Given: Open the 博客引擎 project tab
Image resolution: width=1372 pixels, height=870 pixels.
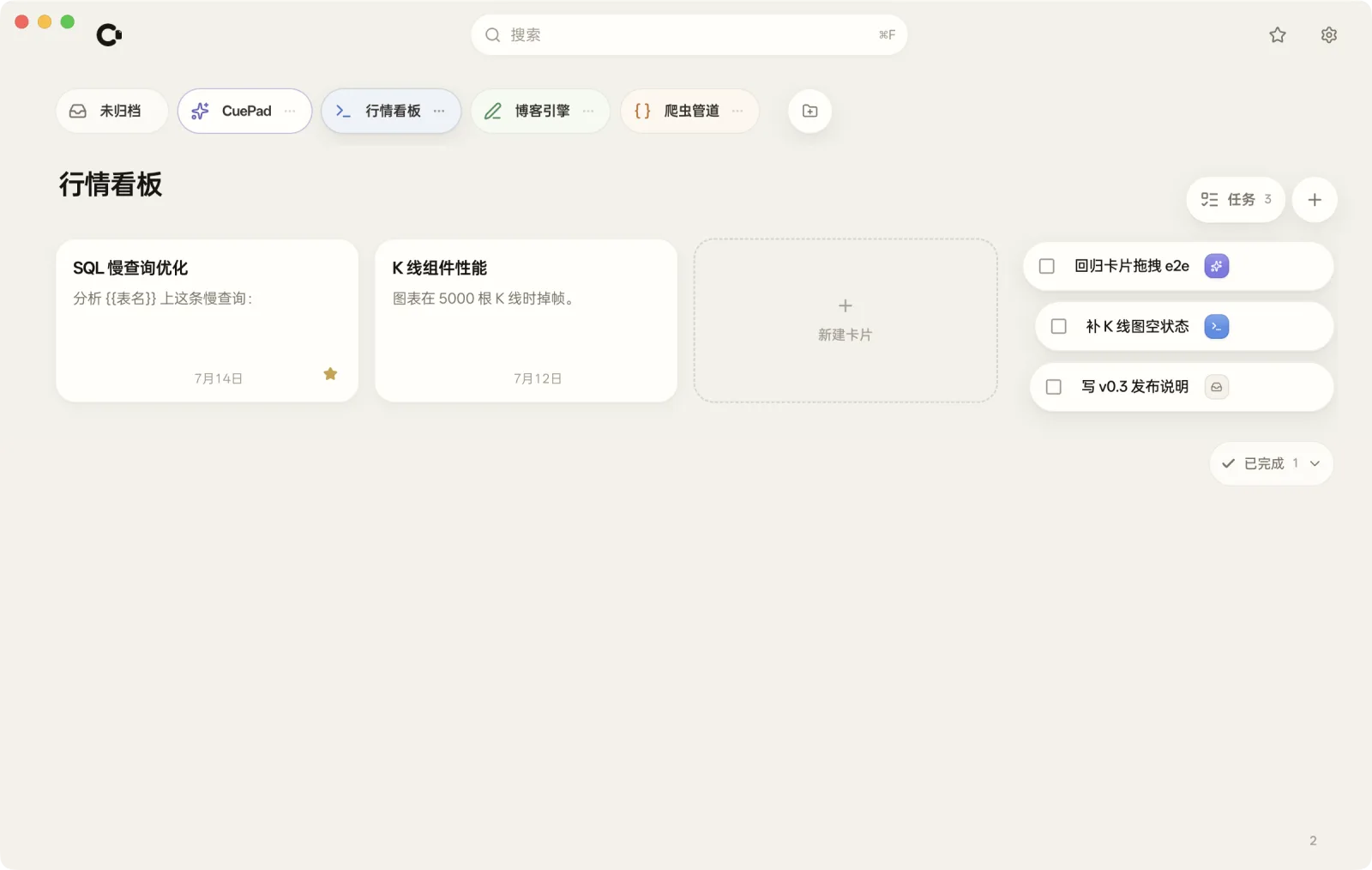Looking at the screenshot, I should tap(540, 111).
